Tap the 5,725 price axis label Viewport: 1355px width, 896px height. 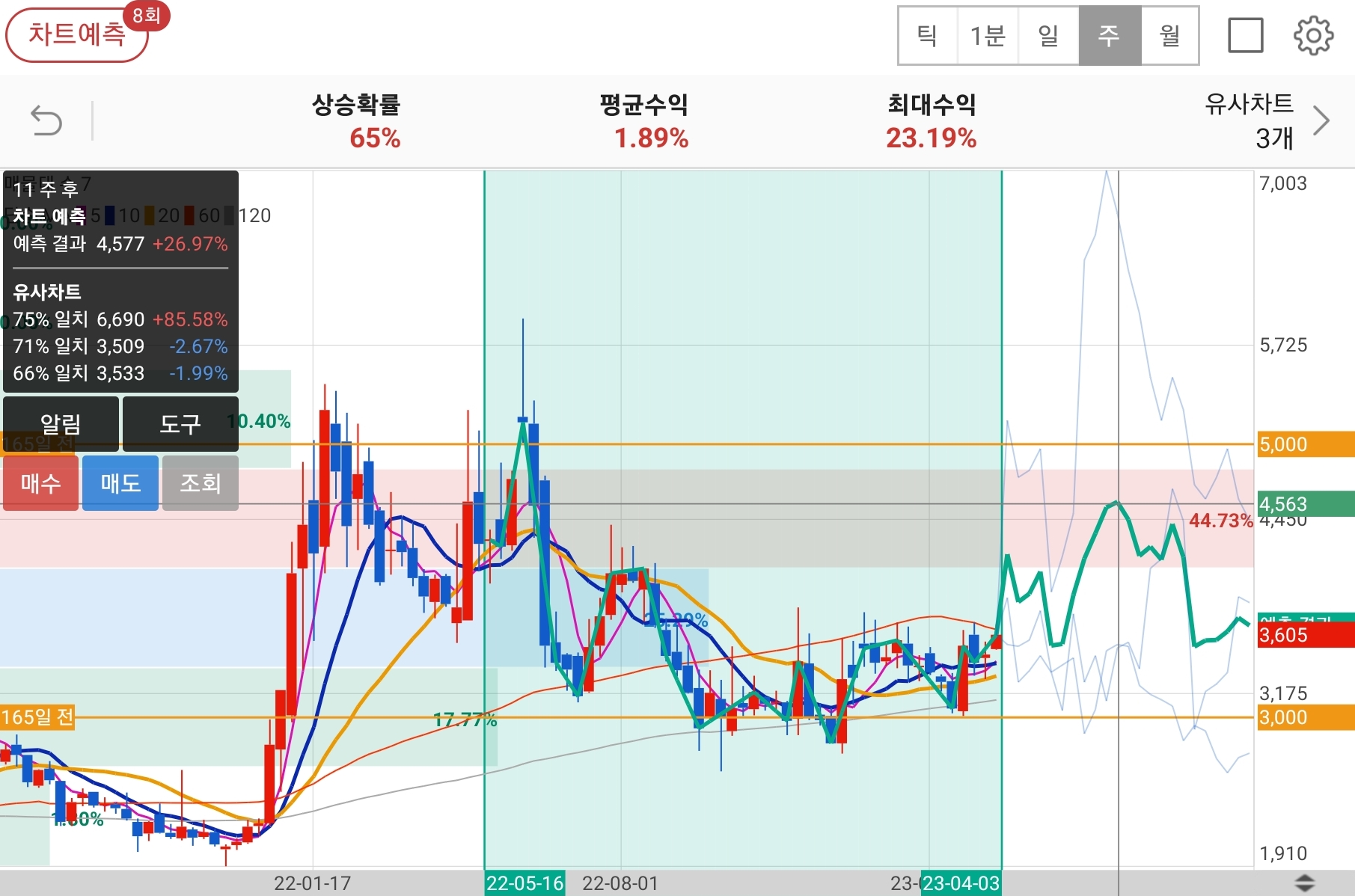tap(1283, 345)
